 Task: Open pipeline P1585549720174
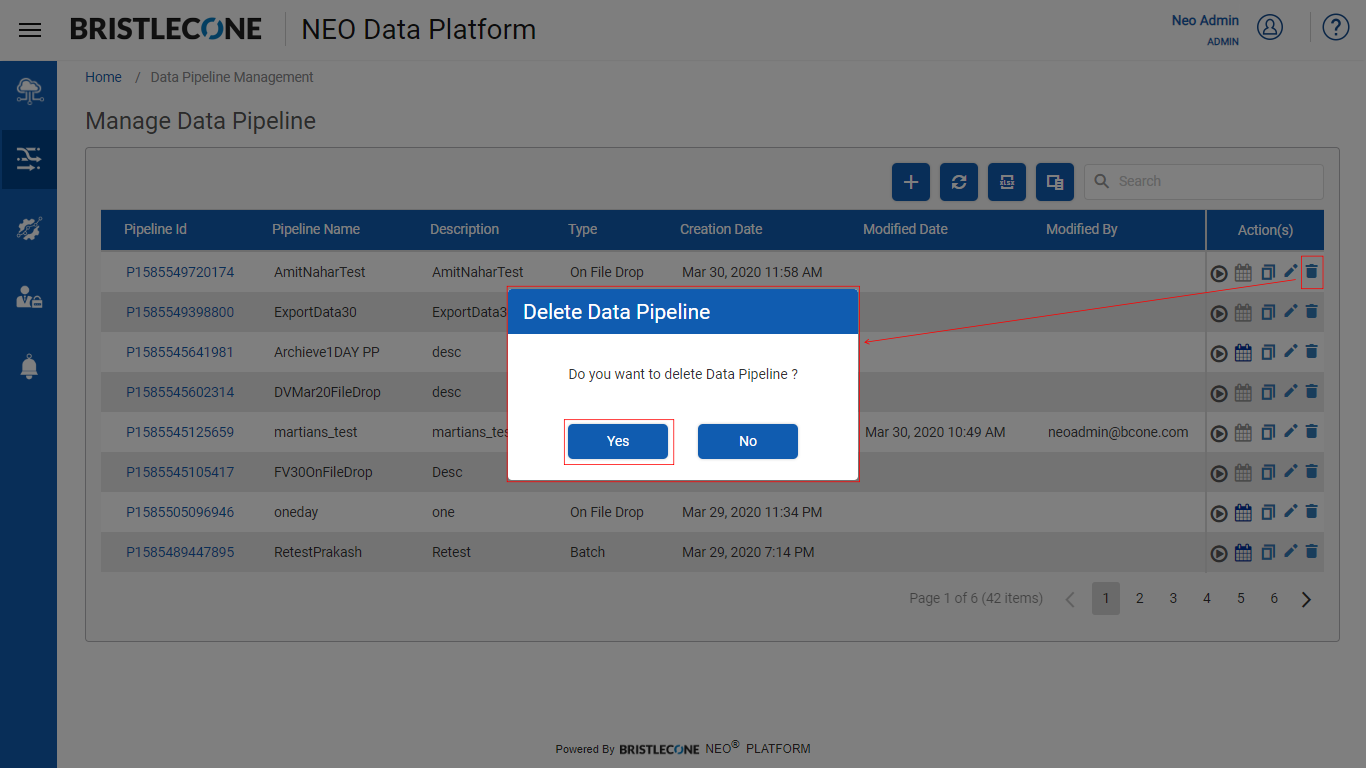point(180,272)
